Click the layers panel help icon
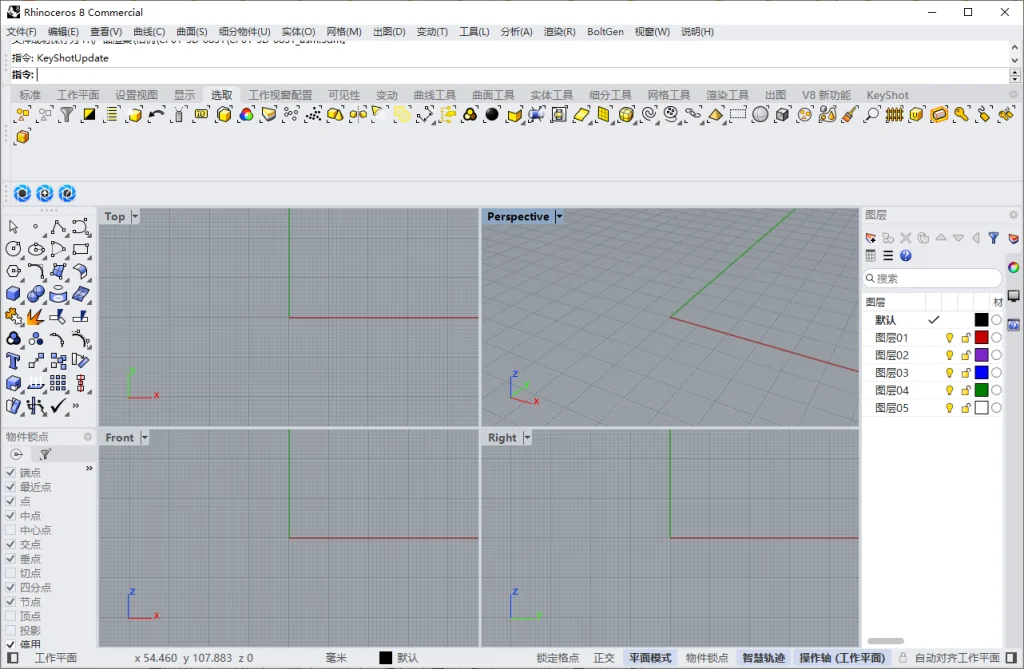Viewport: 1024px width, 669px height. pos(906,255)
